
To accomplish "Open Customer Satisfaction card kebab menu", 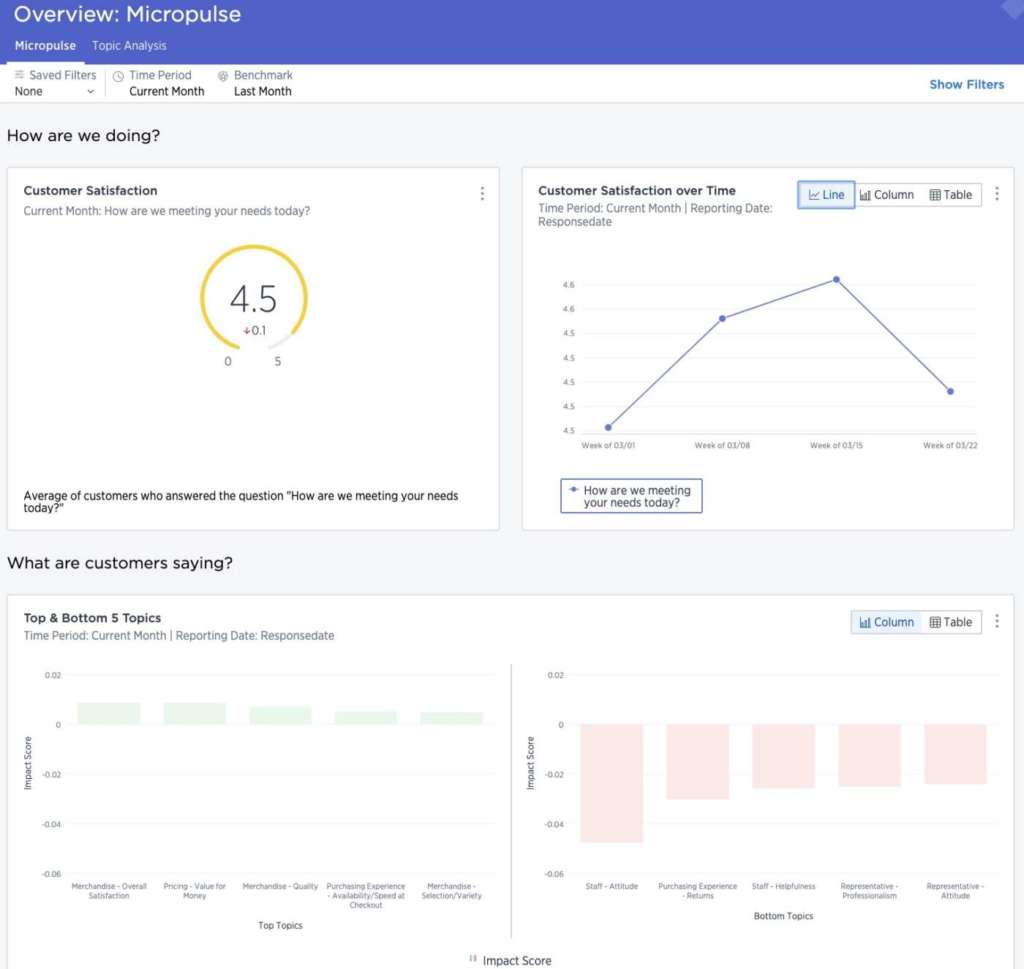I will pyautogui.click(x=482, y=194).
